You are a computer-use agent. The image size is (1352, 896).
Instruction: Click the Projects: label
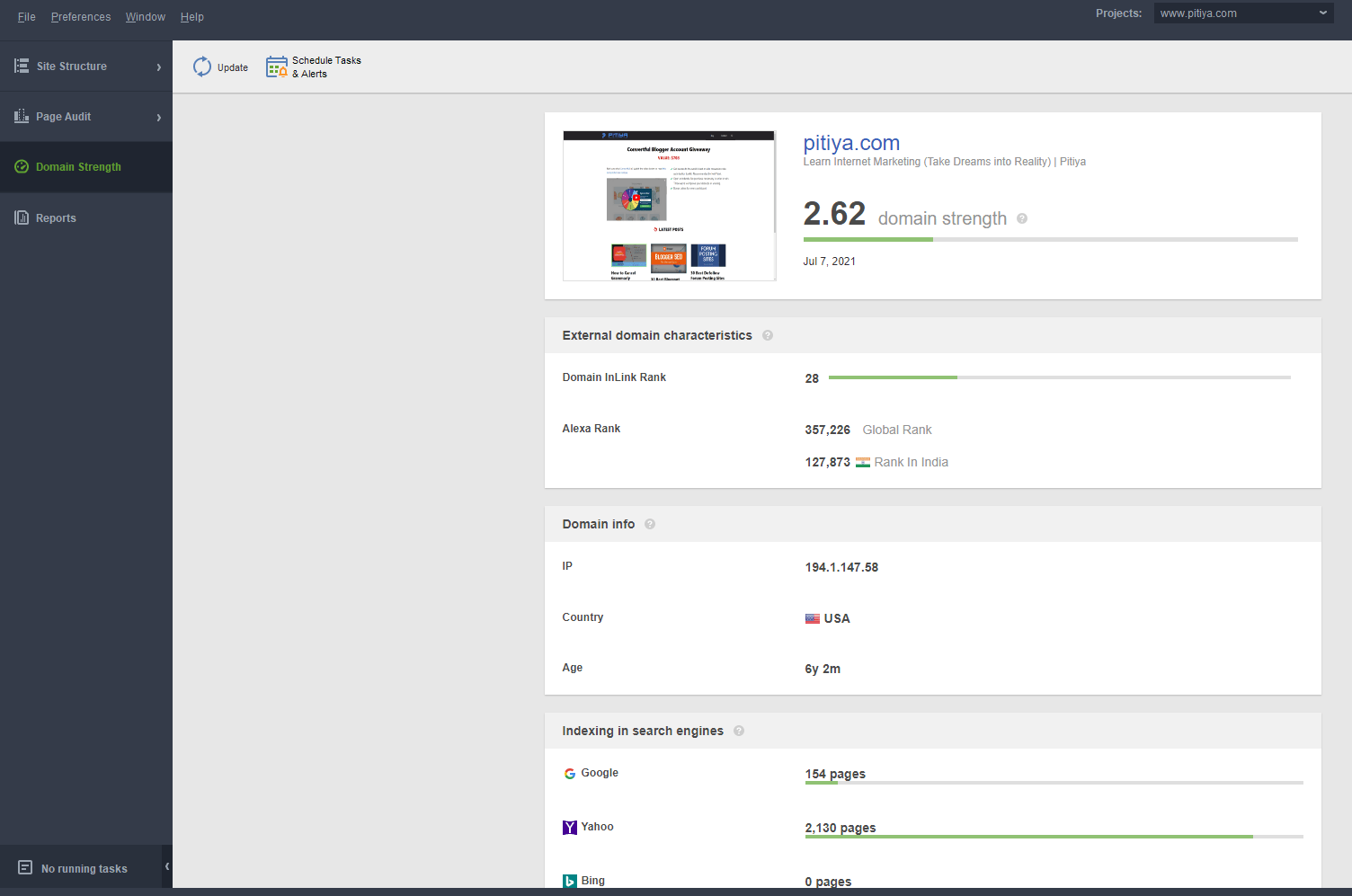1118,13
